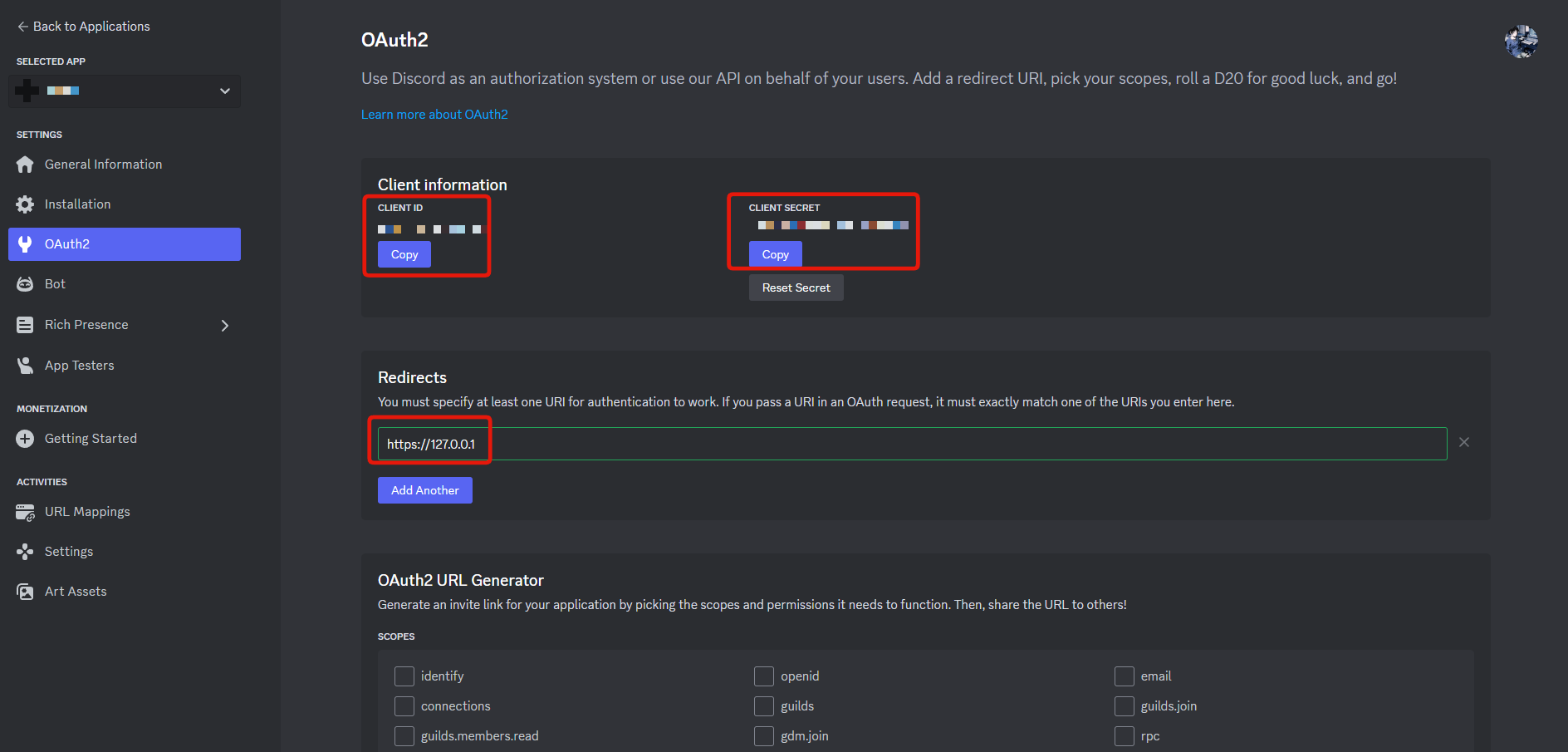Go back to Applications
Viewport: 1568px width, 752px height.
84,27
